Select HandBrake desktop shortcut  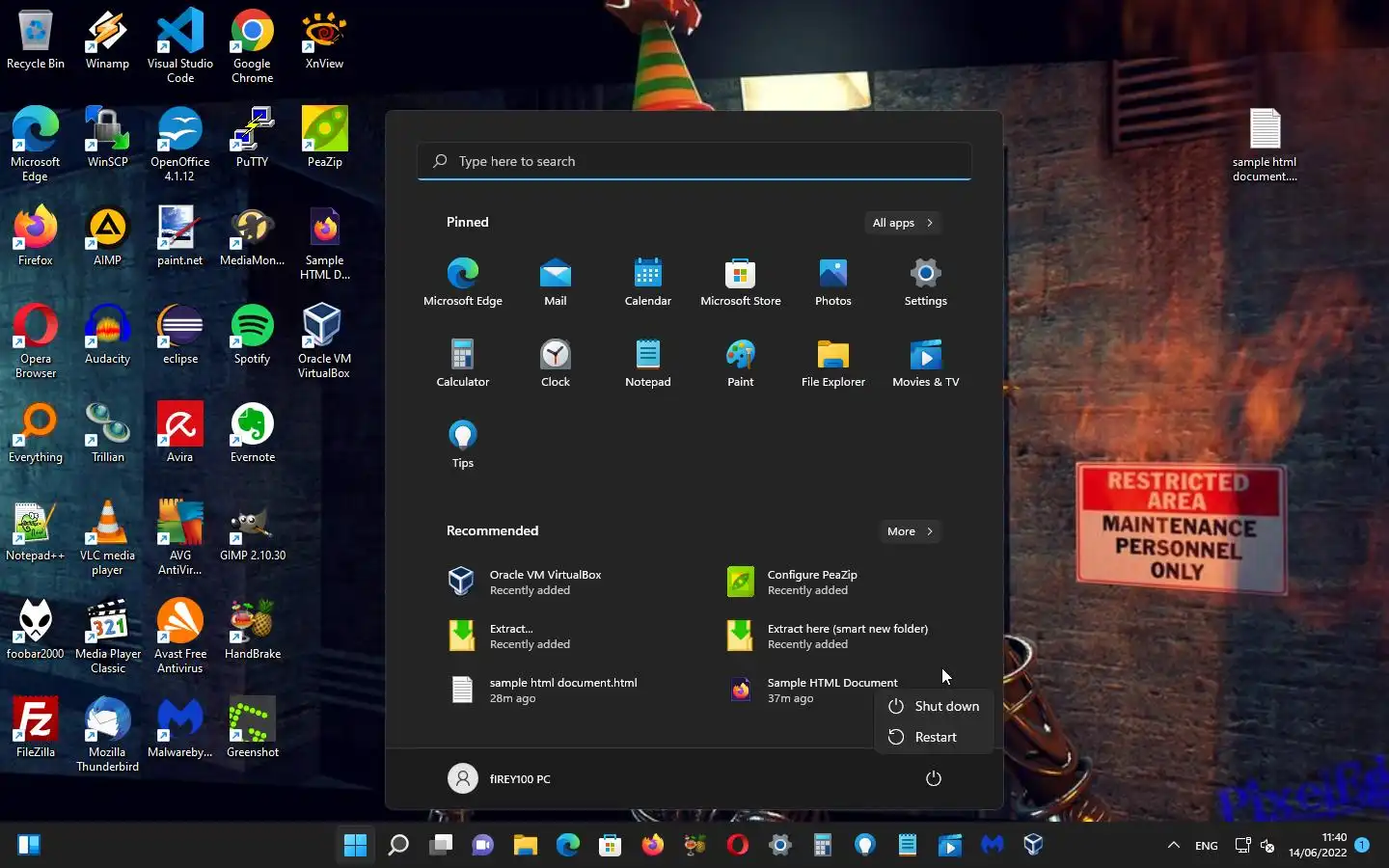(253, 630)
